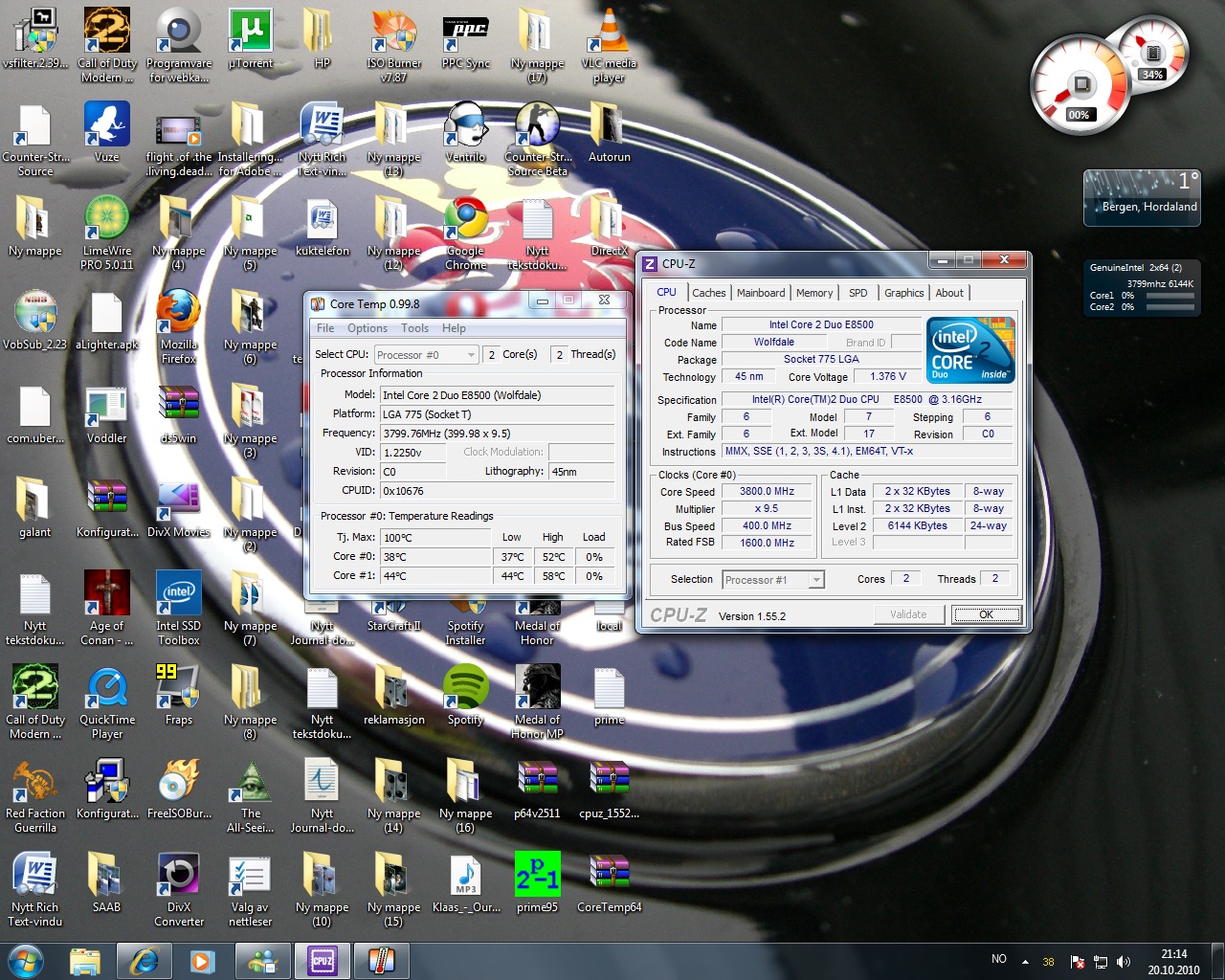Click the GenuineIntel core usage gadget
The image size is (1225, 980).
coord(1142,287)
